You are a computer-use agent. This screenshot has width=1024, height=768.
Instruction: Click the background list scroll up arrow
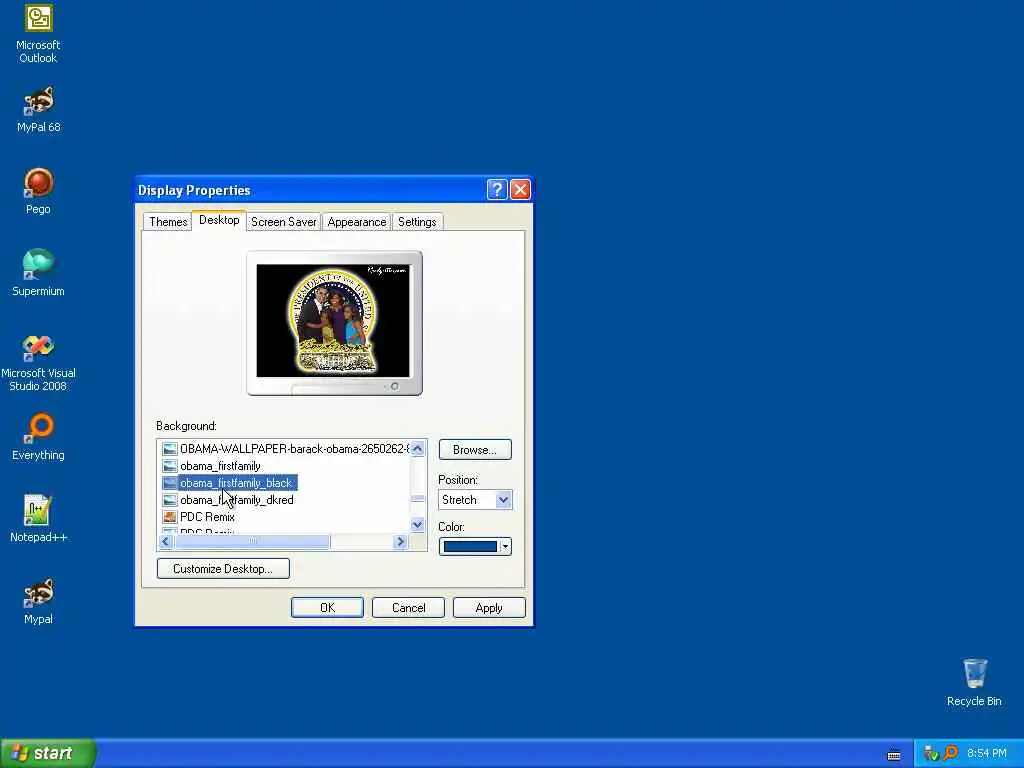click(x=418, y=449)
